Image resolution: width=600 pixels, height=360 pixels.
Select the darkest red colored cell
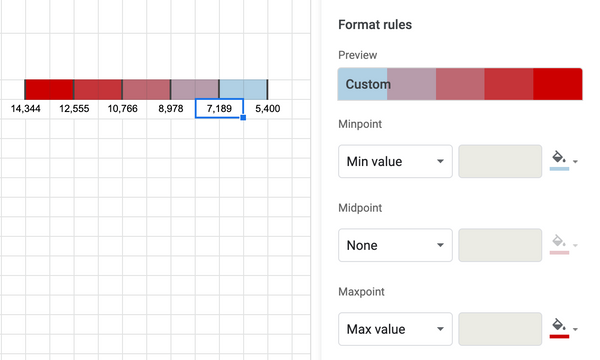49,90
